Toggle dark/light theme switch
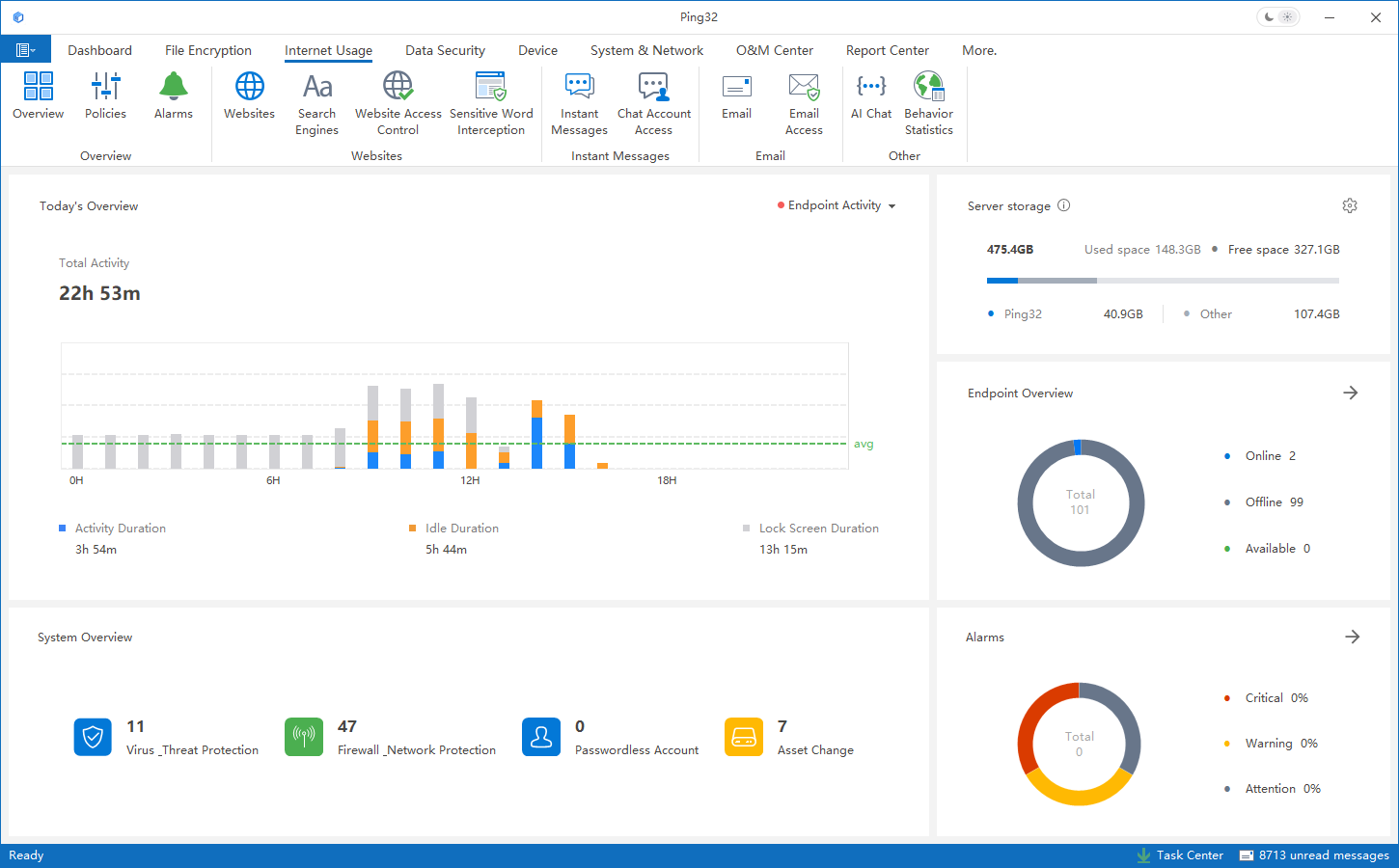Screen dimensions: 1399x868 1278,17
